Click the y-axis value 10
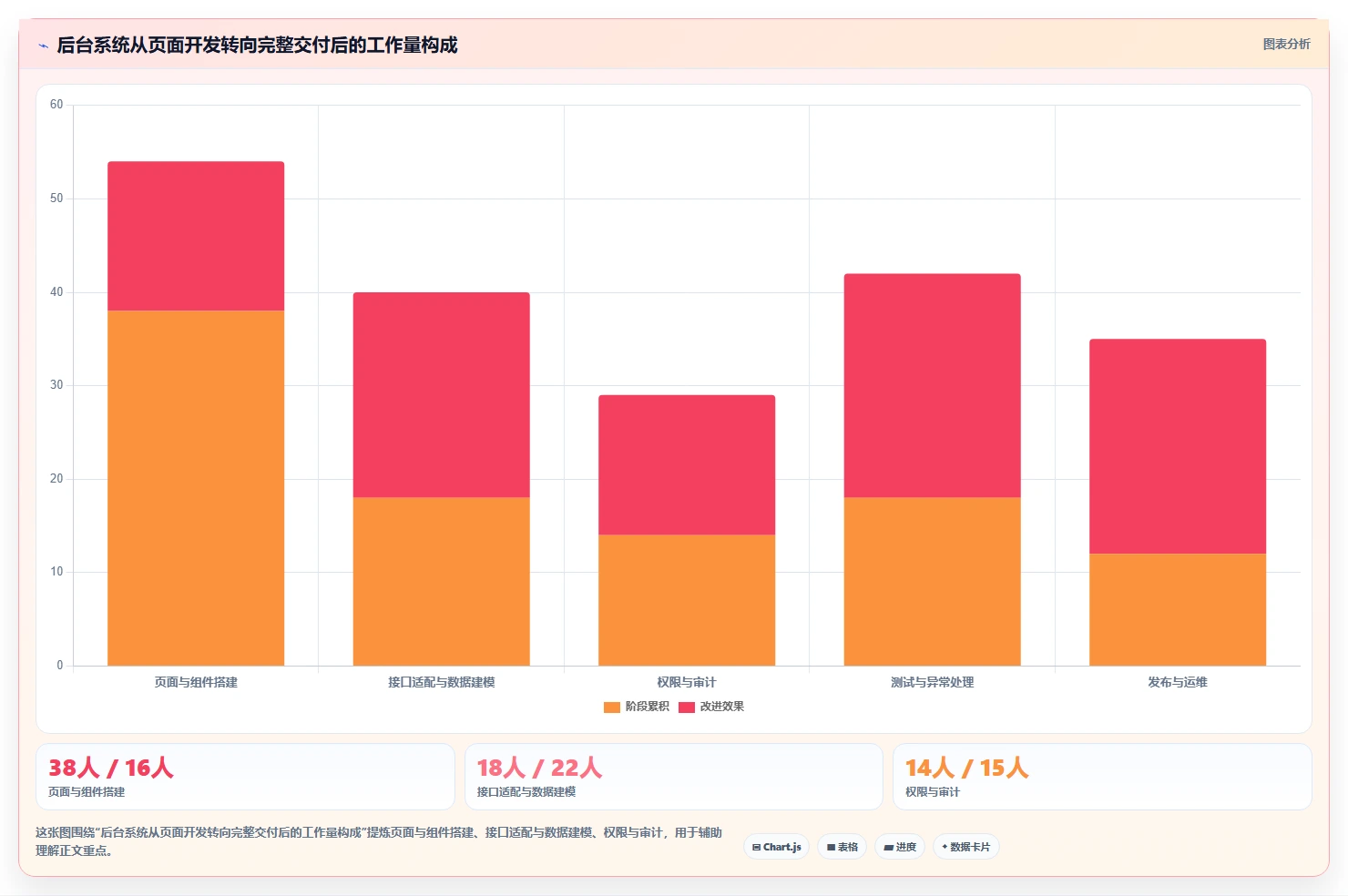Image resolution: width=1348 pixels, height=896 pixels. pos(56,572)
